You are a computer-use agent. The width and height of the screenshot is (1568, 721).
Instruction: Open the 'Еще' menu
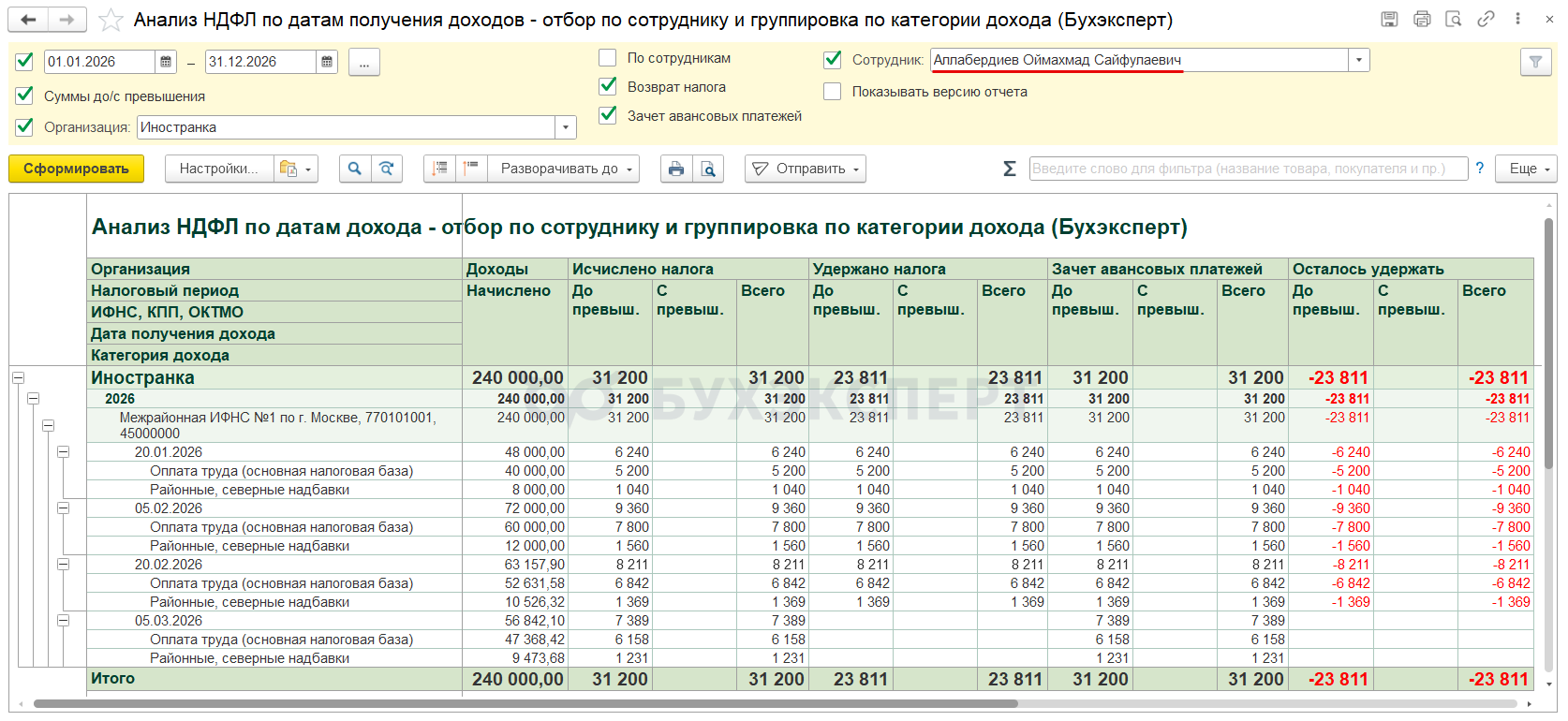click(1530, 169)
